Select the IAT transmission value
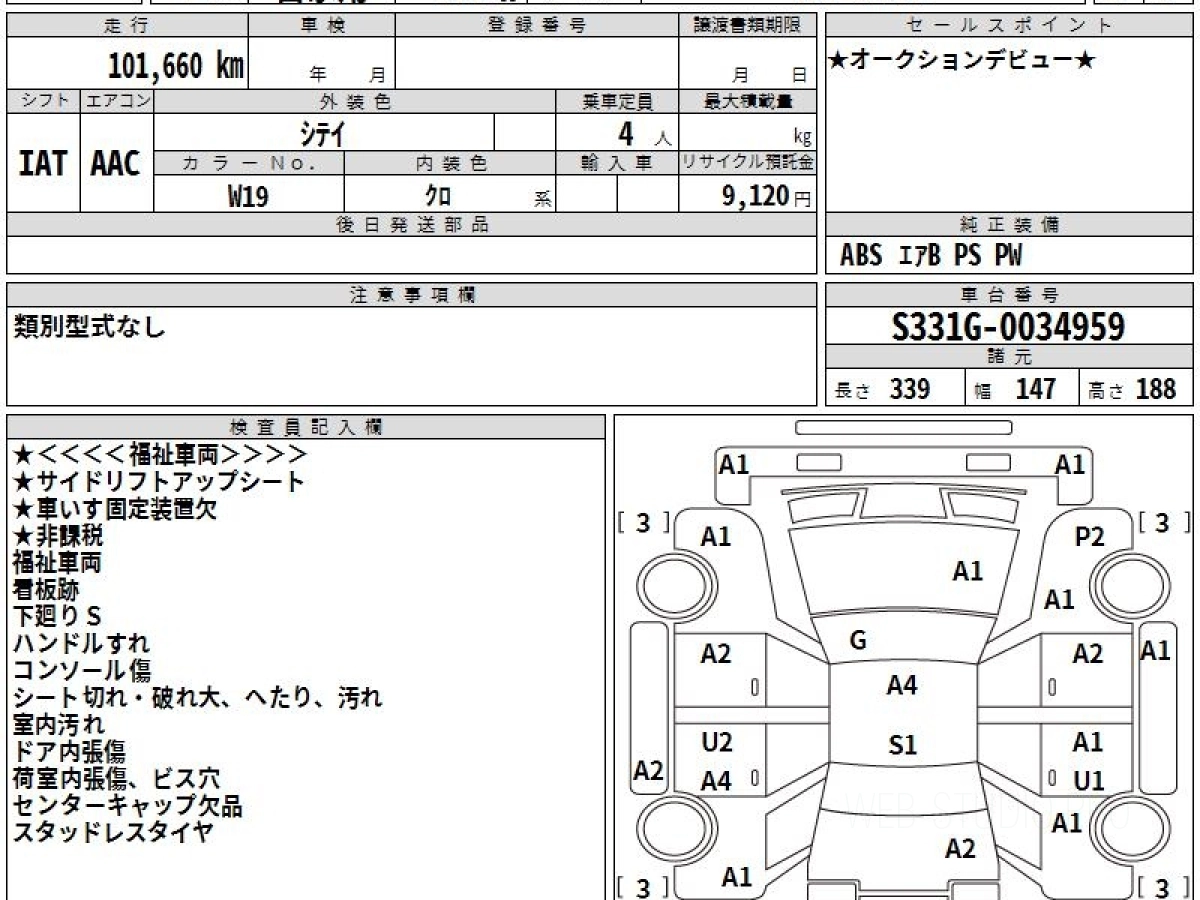This screenshot has height=900, width=1200. [43, 163]
